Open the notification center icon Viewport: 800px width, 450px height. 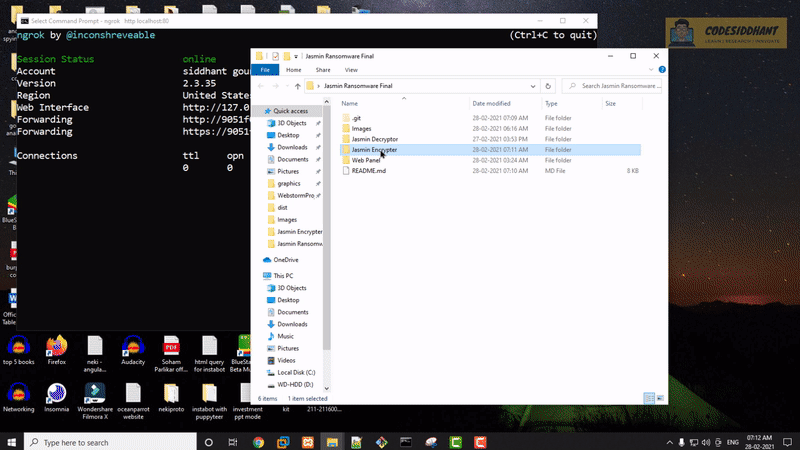[788, 442]
